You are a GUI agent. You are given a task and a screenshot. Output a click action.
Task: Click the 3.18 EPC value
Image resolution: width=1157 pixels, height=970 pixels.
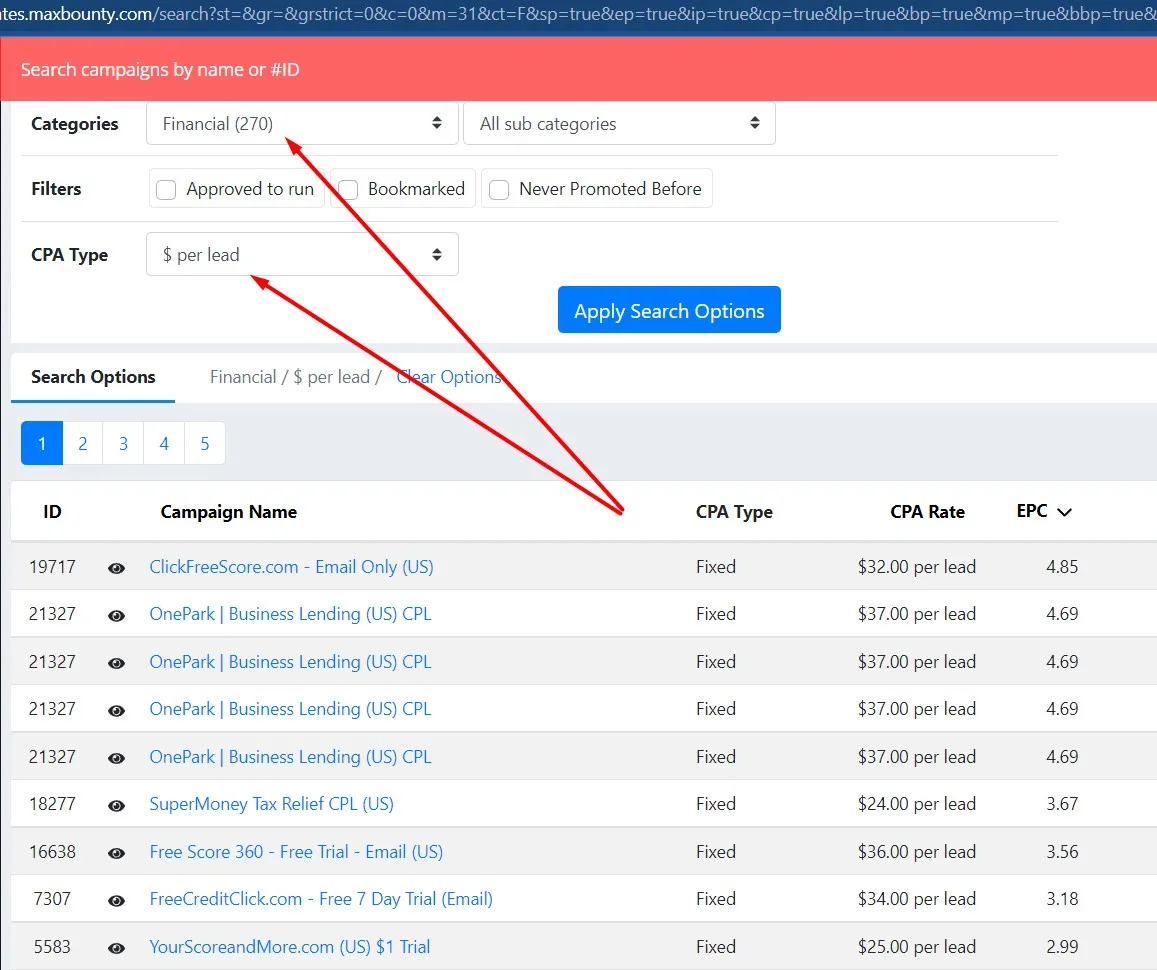click(1063, 899)
